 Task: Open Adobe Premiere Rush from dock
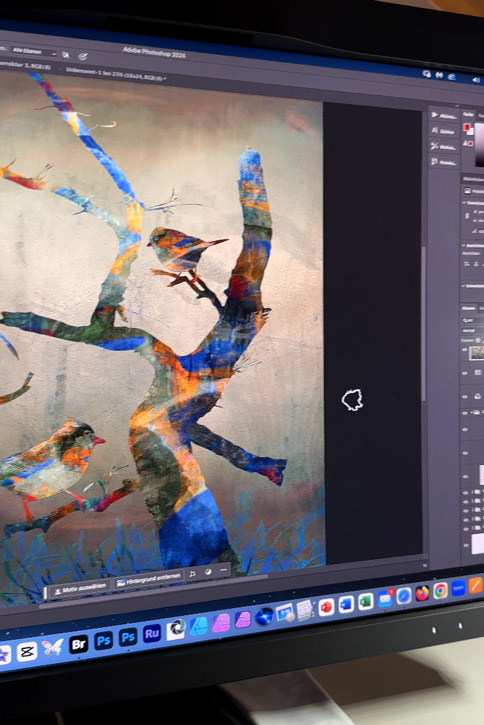tap(152, 633)
